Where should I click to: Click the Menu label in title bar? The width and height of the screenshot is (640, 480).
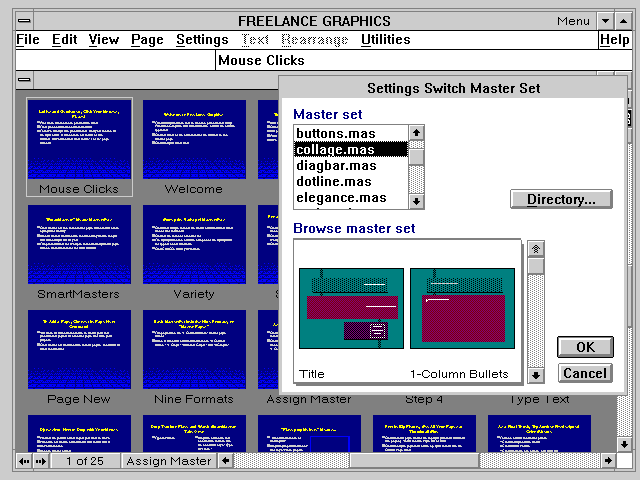pos(573,21)
